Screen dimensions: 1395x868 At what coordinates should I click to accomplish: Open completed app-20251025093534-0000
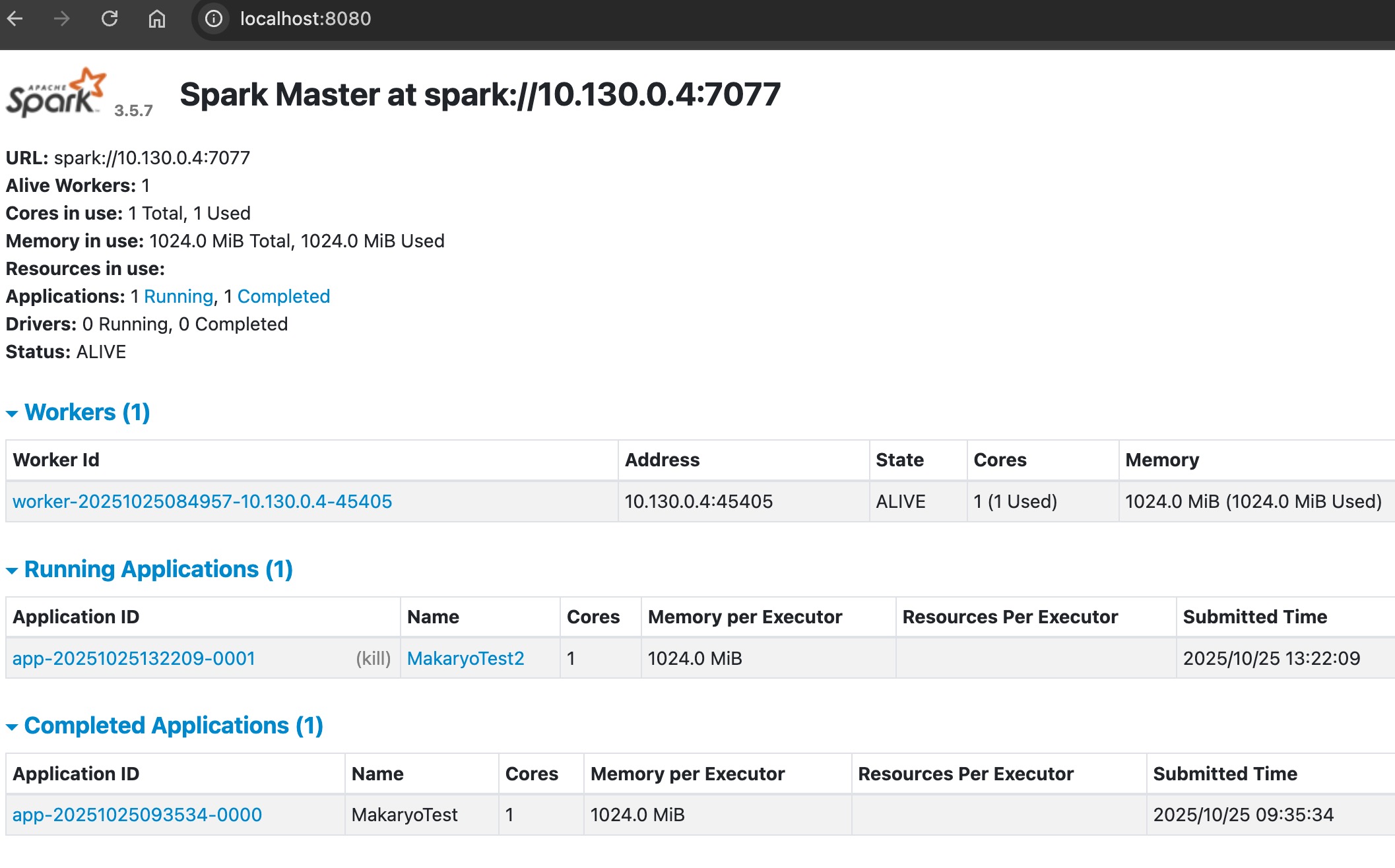point(137,815)
